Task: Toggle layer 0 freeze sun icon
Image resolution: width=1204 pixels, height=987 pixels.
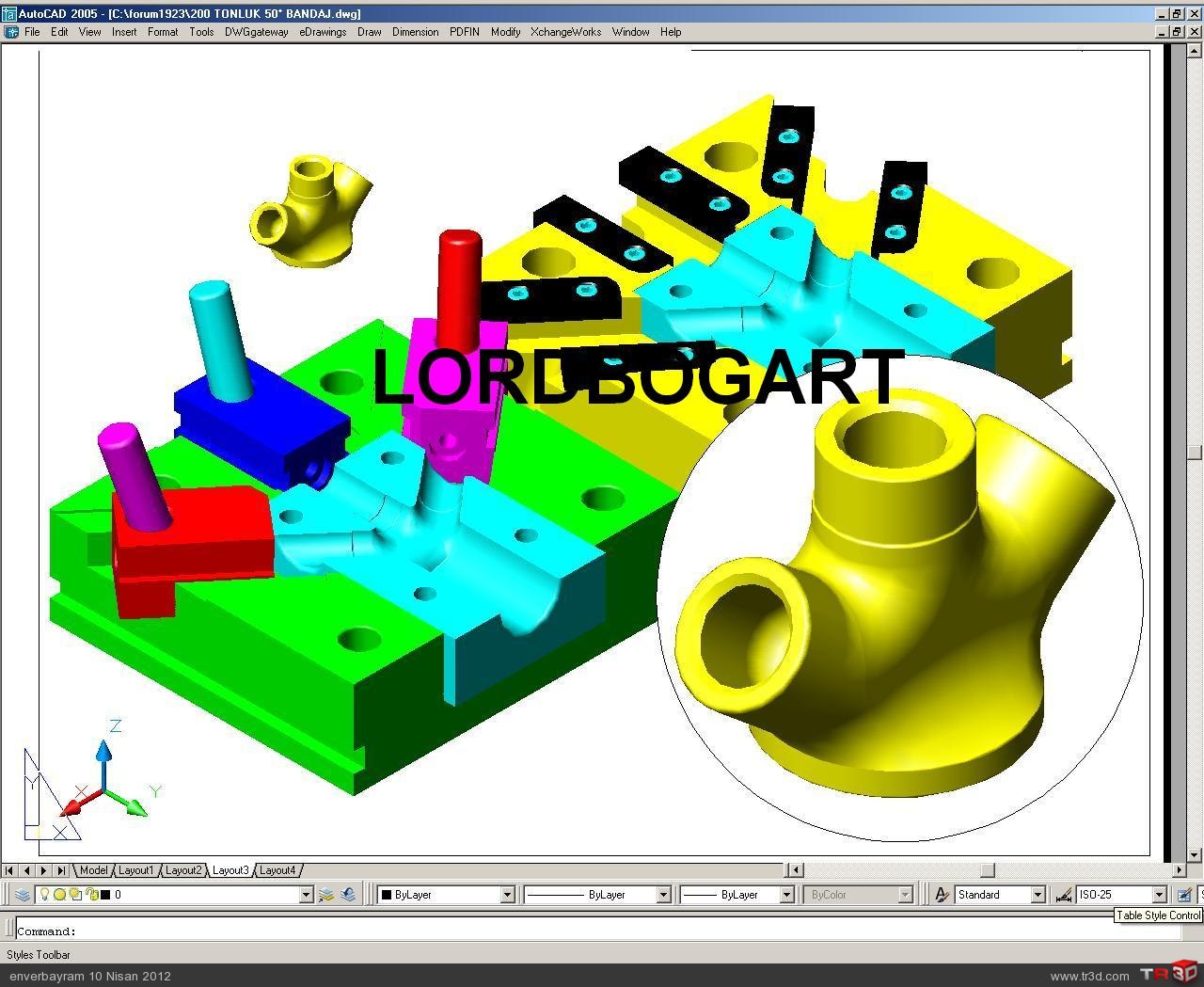Action: click(x=59, y=895)
